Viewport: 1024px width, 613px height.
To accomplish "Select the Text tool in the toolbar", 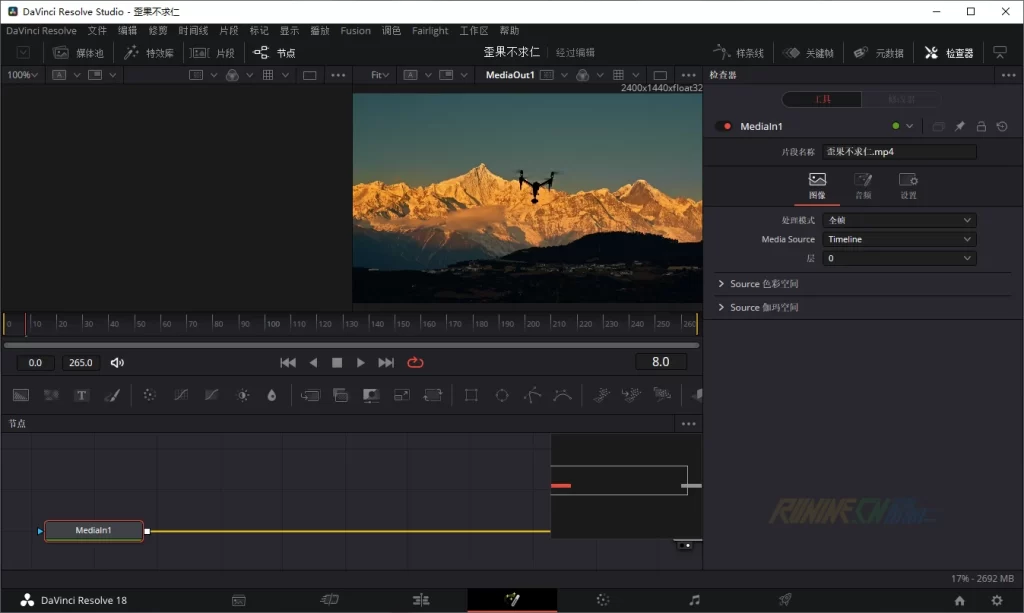I will (82, 395).
